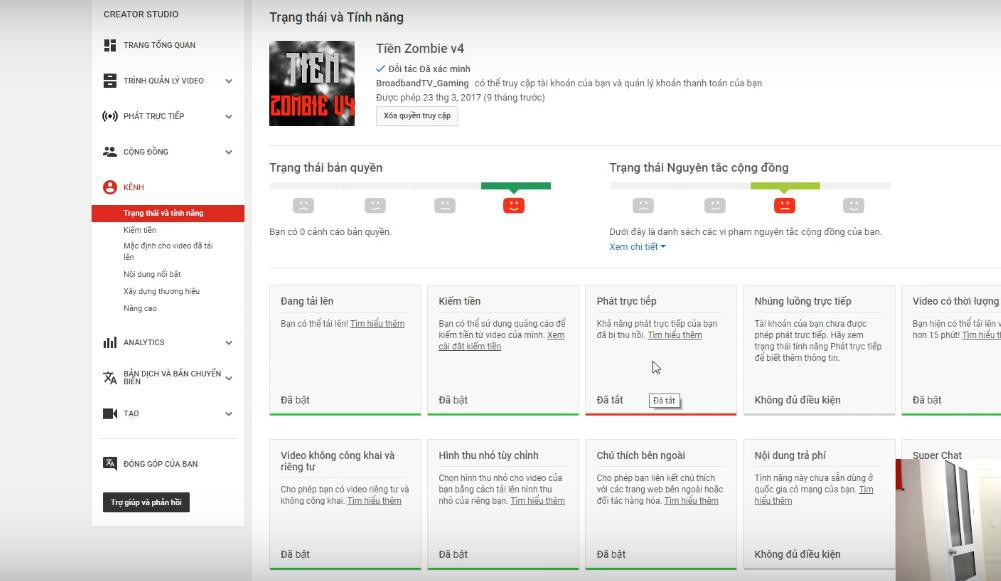The width and height of the screenshot is (1001, 581).
Task: Click the Tạo video camera icon
Action: (110, 414)
